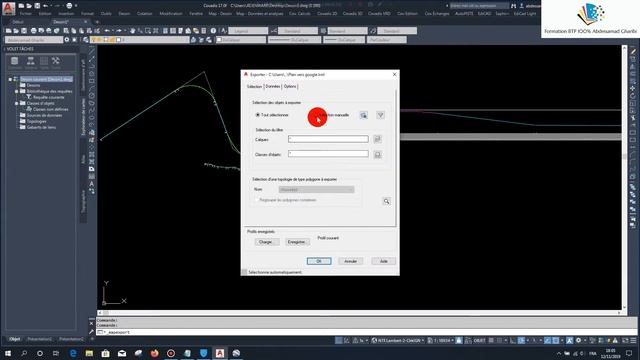
Task: Open the DuCalque lineweight dropdown
Action: point(344,40)
